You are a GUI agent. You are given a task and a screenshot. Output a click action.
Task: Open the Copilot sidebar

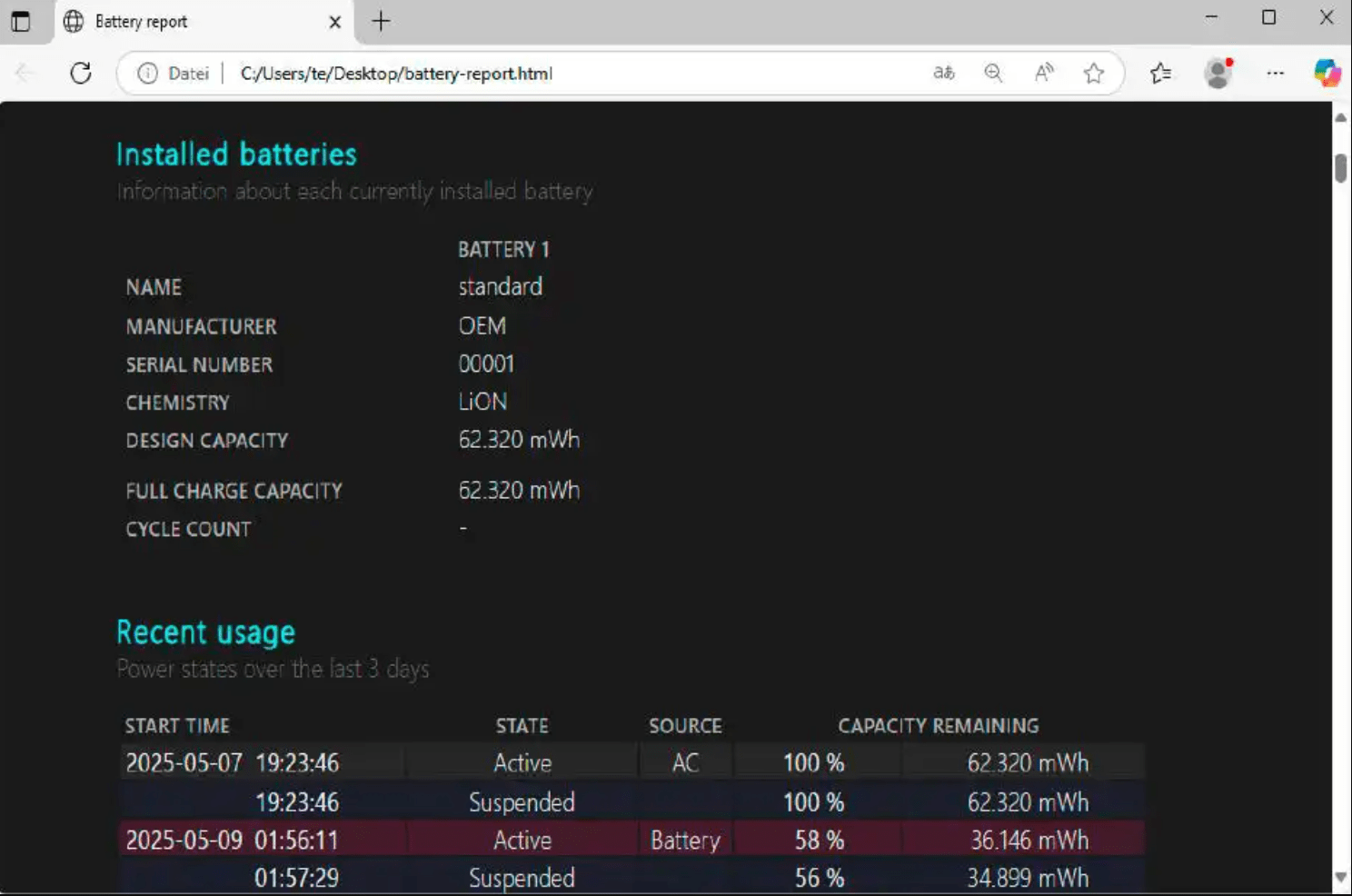(x=1327, y=73)
